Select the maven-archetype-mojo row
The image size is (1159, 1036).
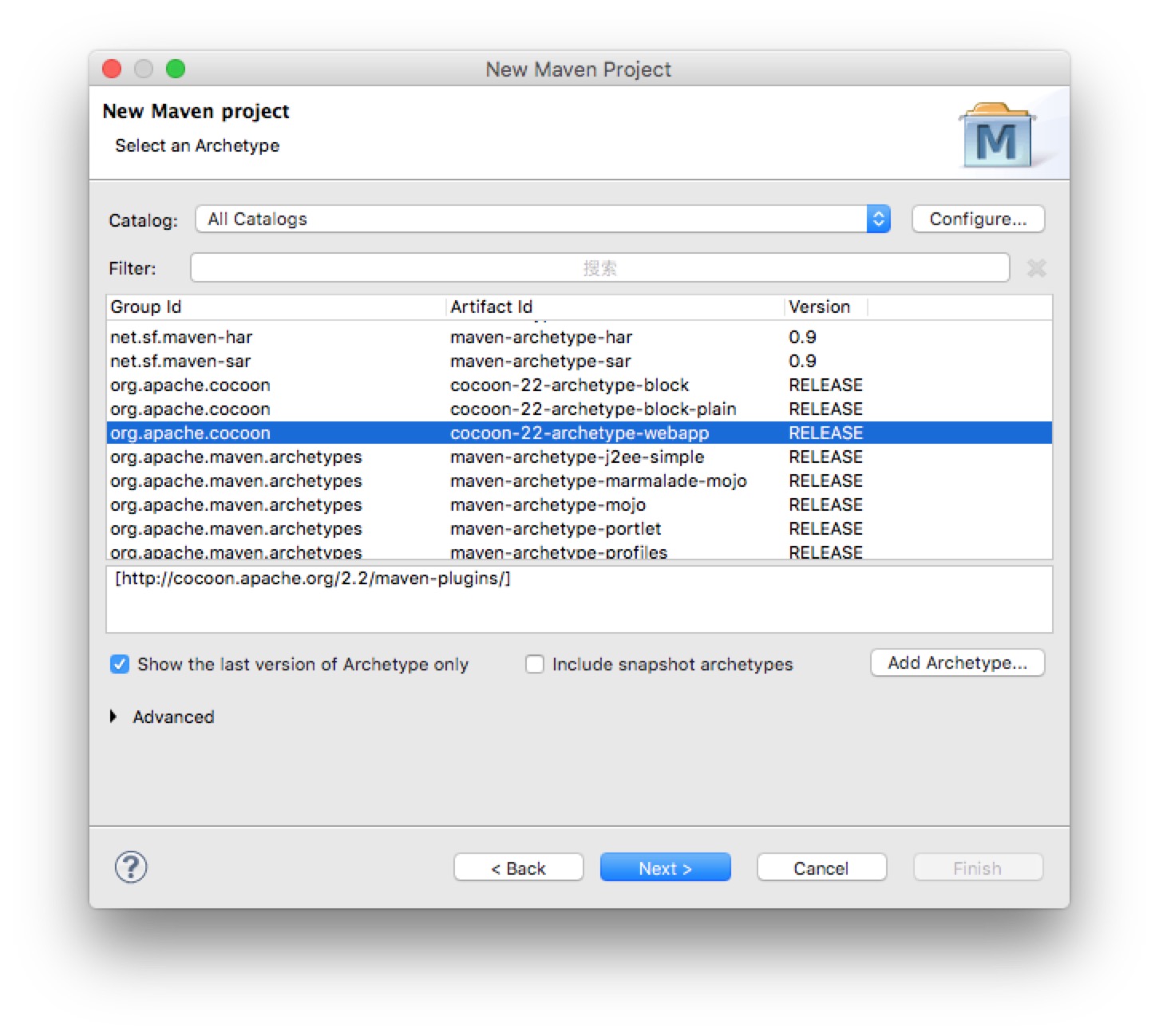click(x=579, y=504)
